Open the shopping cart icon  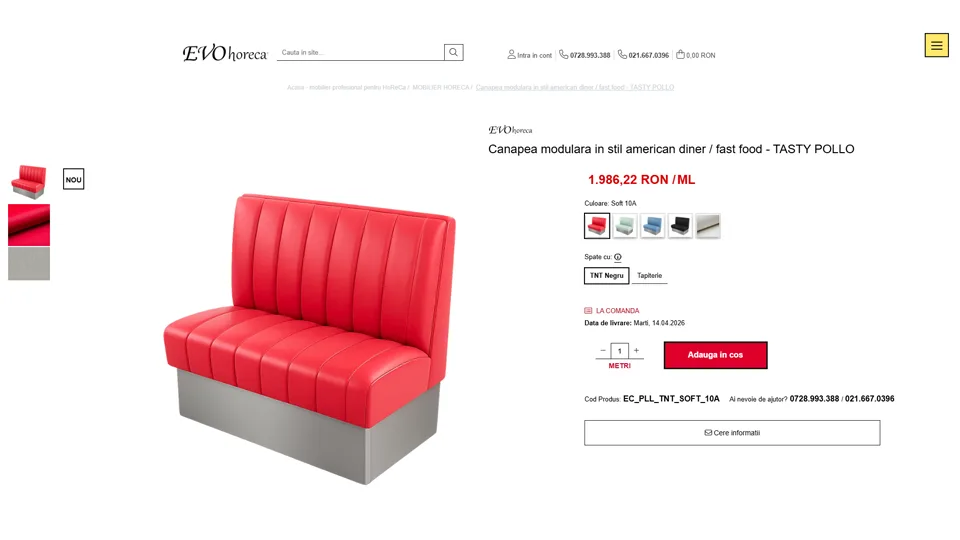tap(680, 54)
